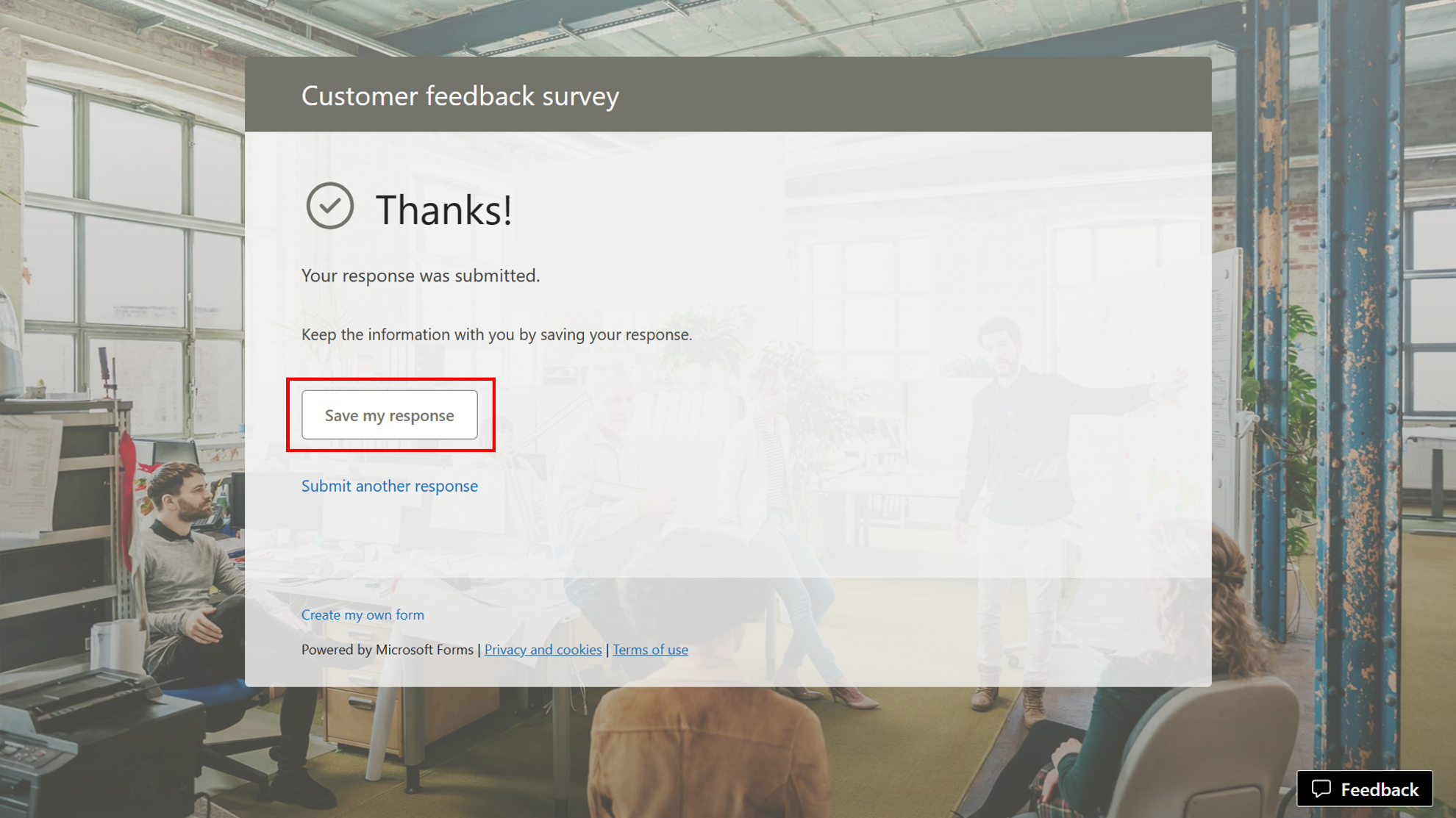This screenshot has width=1456, height=818.
Task: Follow the Create my own form link
Action: [x=363, y=614]
